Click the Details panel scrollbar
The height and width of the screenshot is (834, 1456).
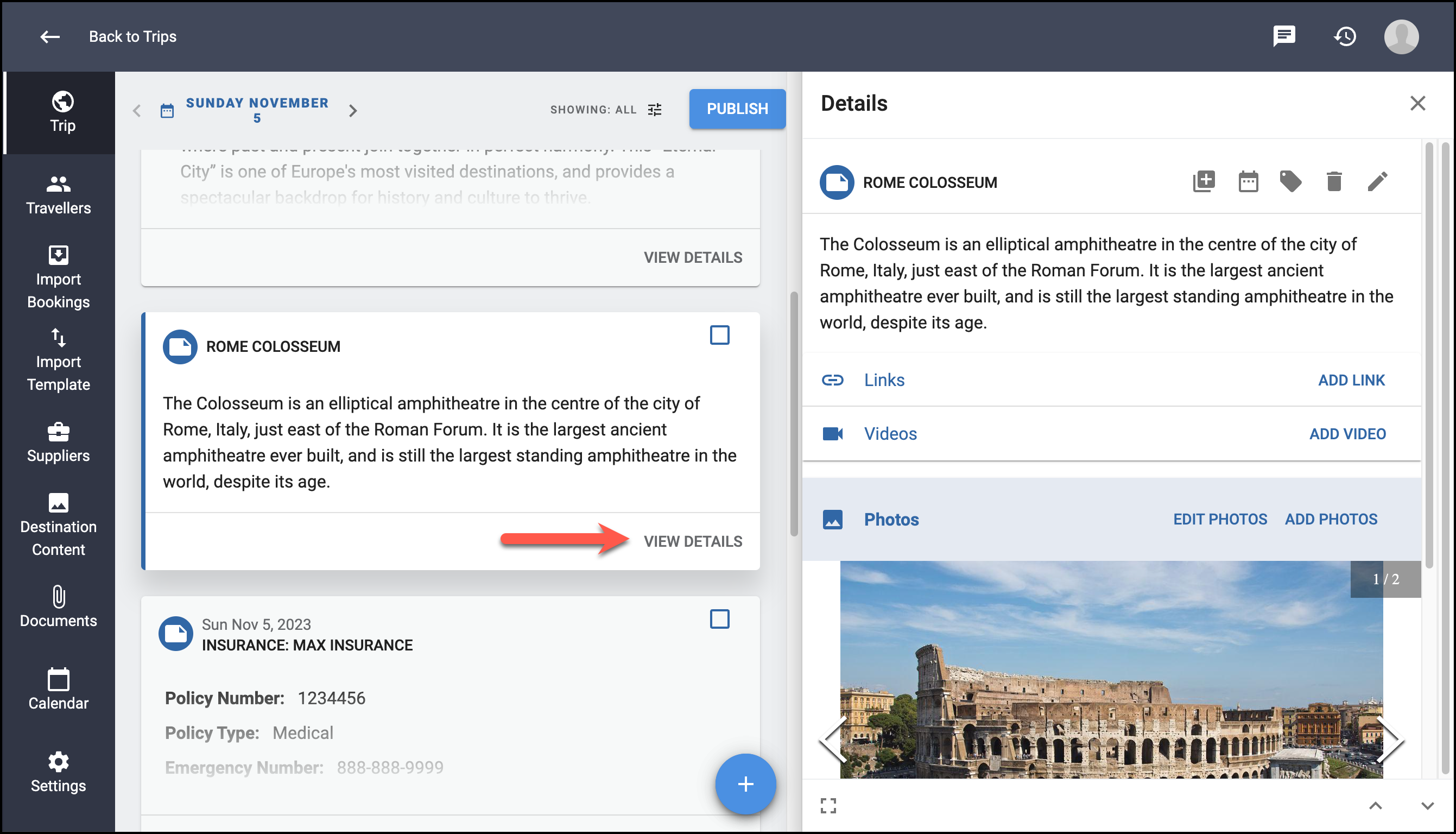[x=1429, y=355]
